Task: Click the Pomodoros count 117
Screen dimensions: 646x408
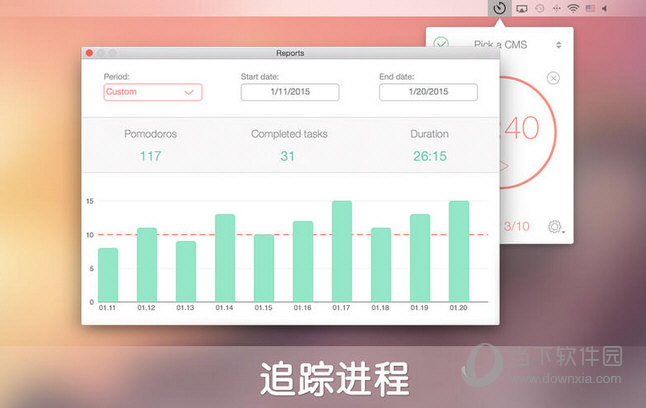Action: (x=150, y=156)
